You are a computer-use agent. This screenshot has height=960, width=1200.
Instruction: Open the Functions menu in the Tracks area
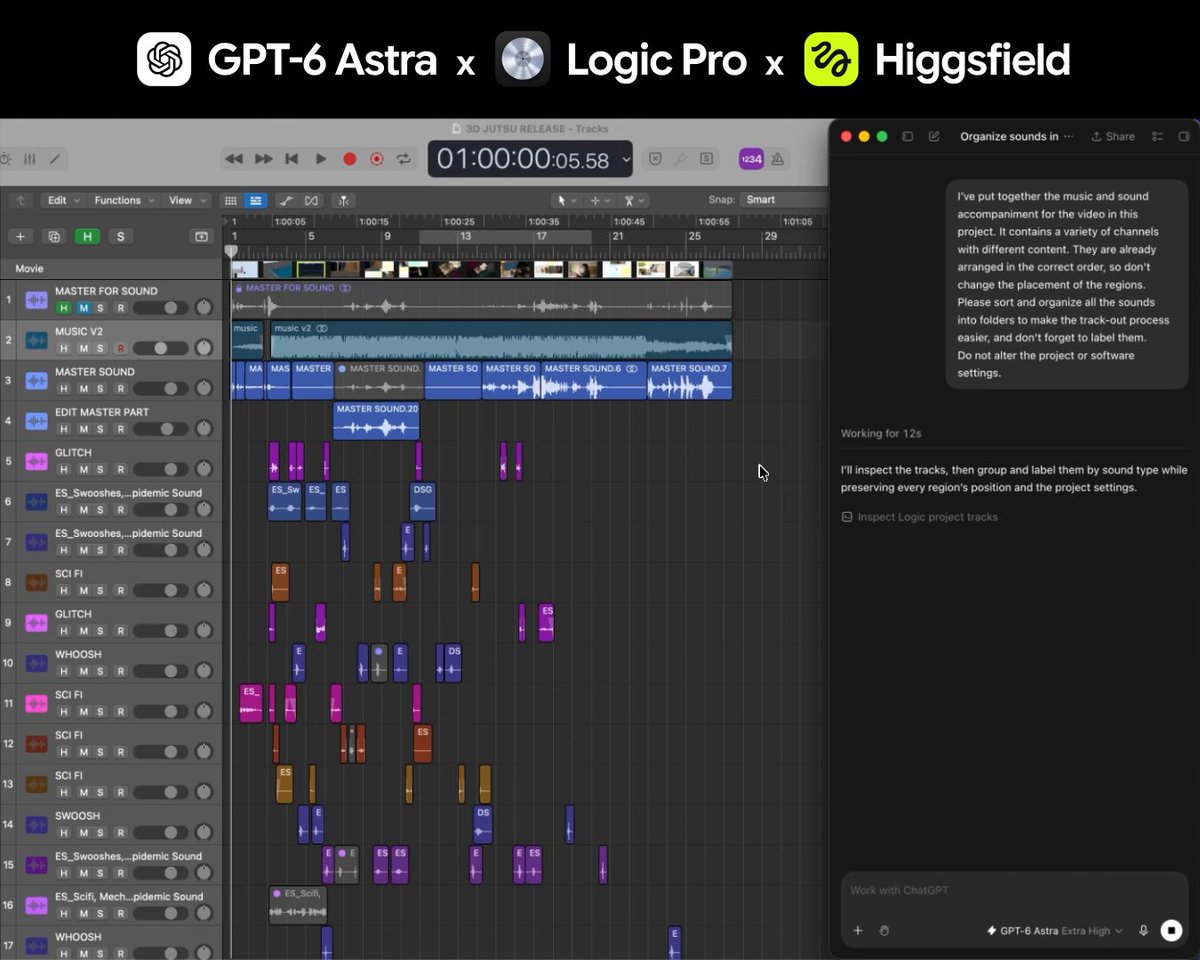[x=124, y=200]
